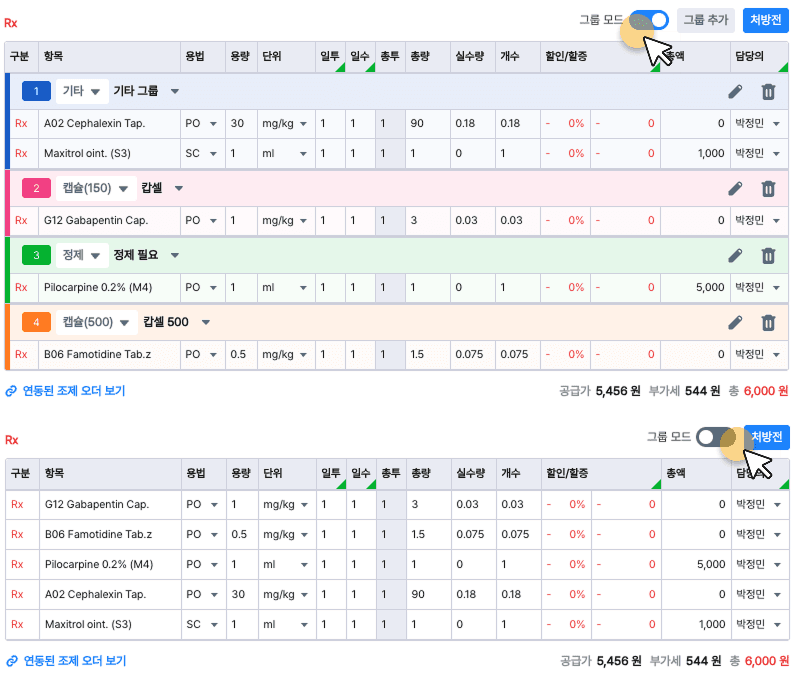Delete group 4 캡셀 500 with trash icon
This screenshot has width=799, height=682.
click(768, 322)
